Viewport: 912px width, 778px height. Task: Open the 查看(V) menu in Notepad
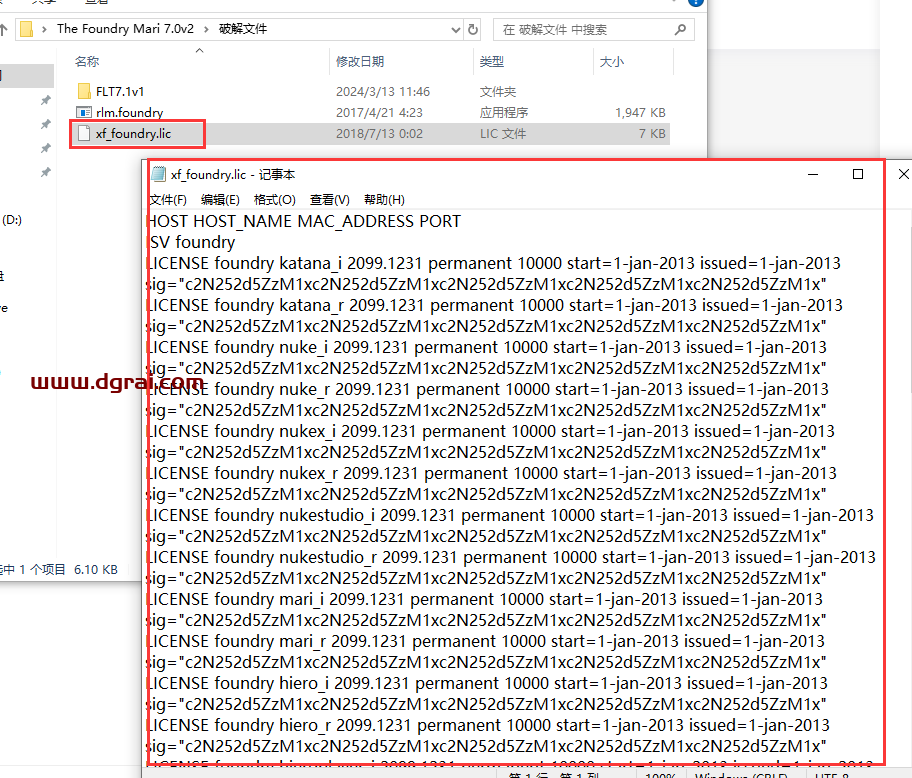pyautogui.click(x=329, y=200)
